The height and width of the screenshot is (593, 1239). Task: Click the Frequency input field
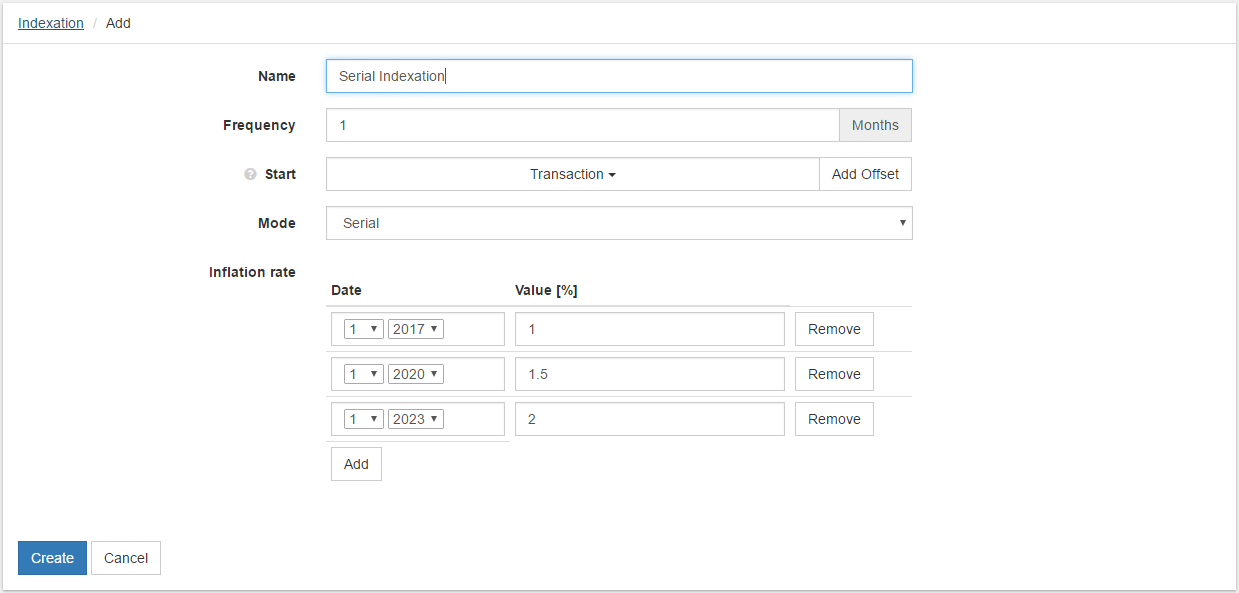click(x=582, y=125)
